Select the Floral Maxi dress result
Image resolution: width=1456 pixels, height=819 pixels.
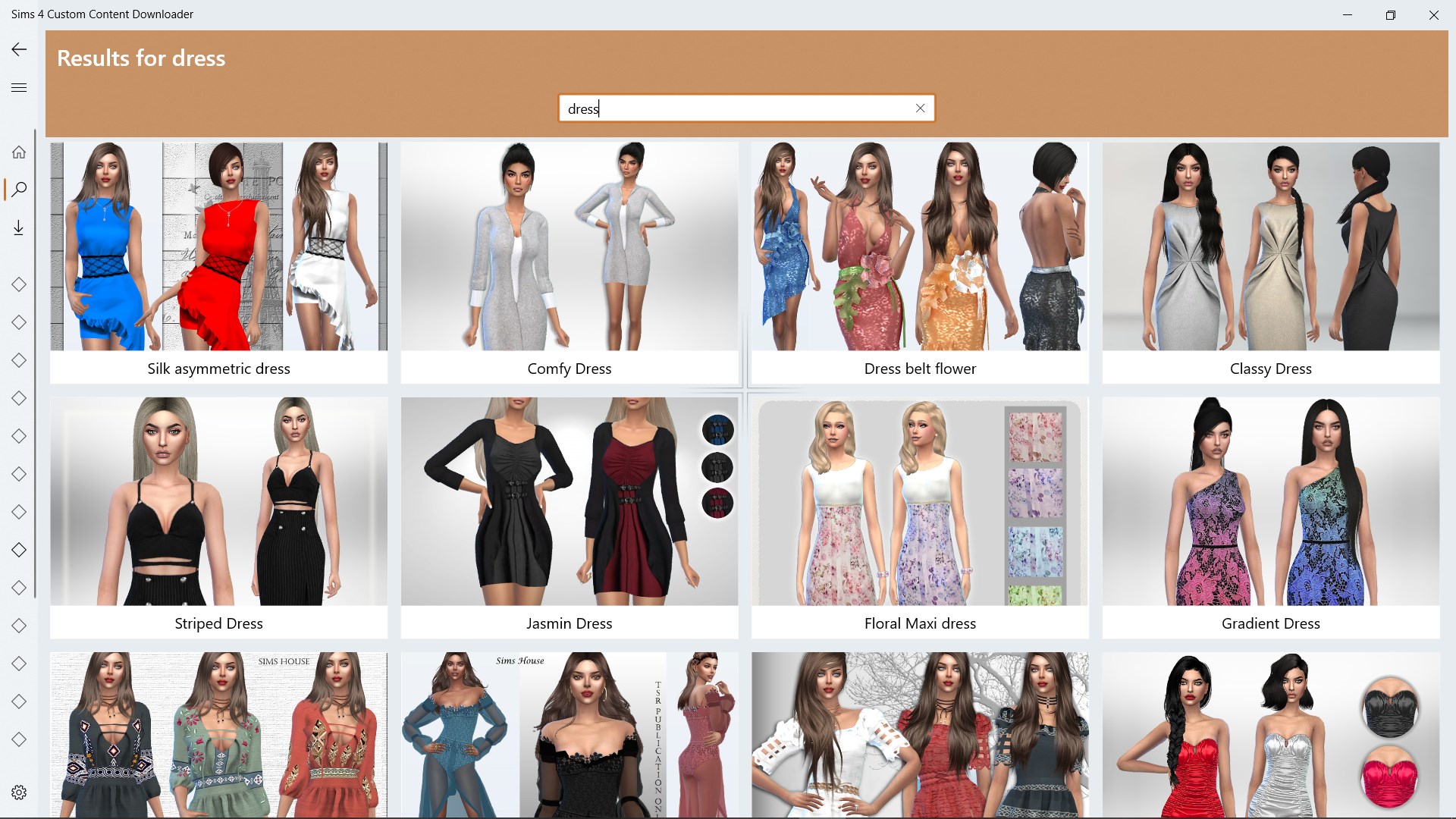[919, 501]
